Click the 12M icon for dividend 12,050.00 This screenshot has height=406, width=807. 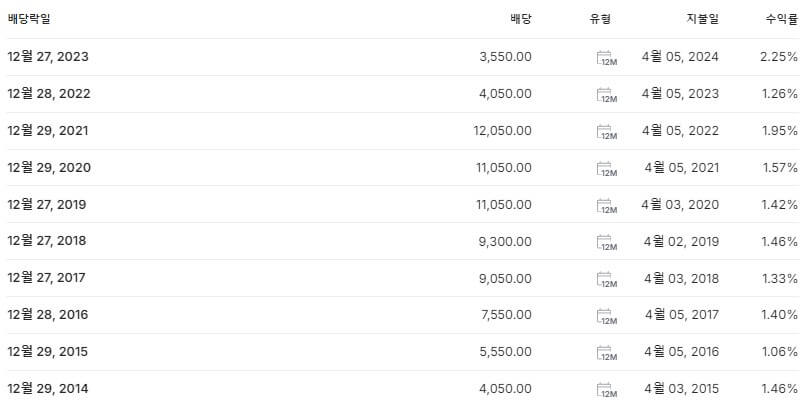[607, 132]
